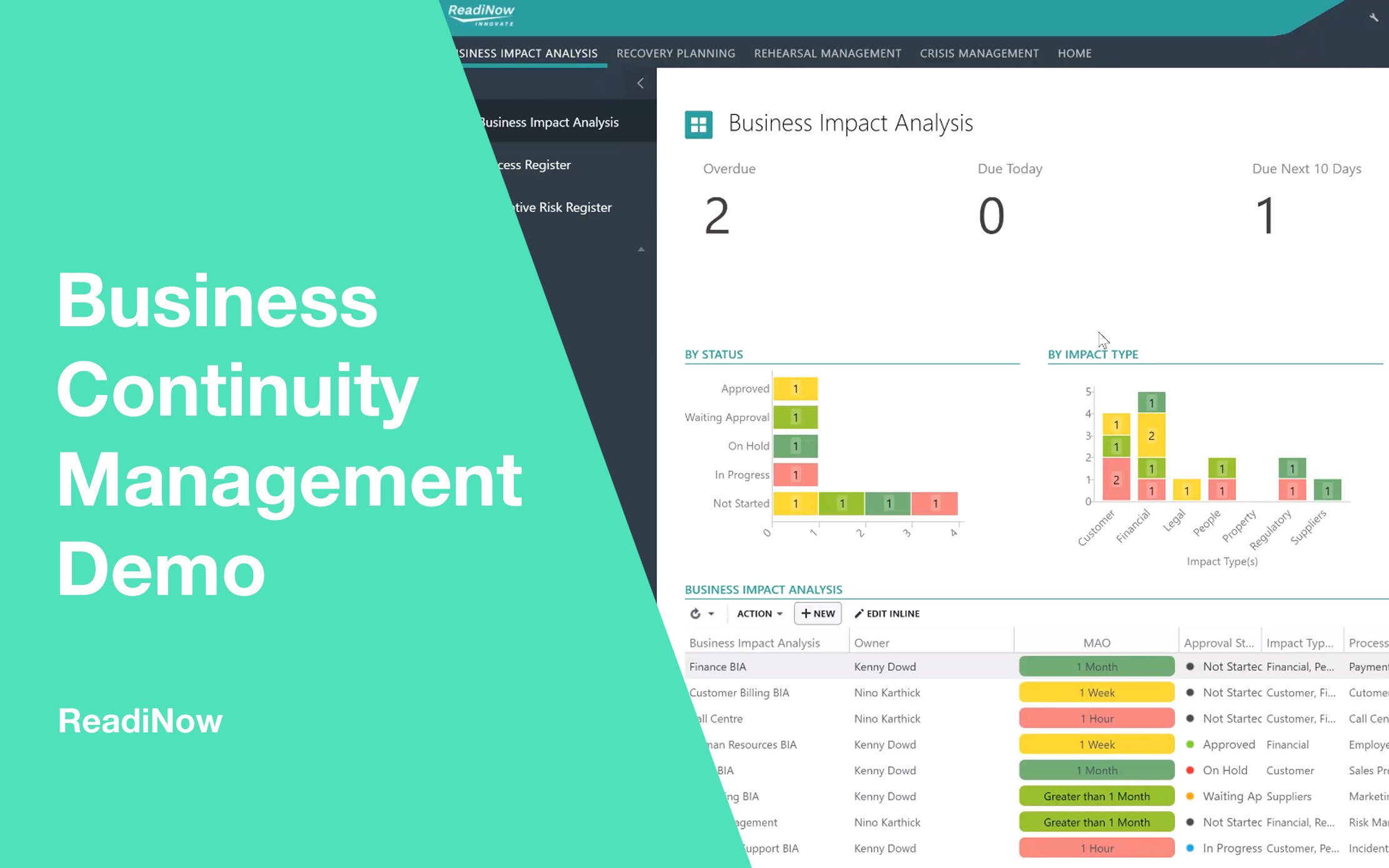1389x868 pixels.
Task: Click the Due Today count of 0
Action: tap(991, 216)
